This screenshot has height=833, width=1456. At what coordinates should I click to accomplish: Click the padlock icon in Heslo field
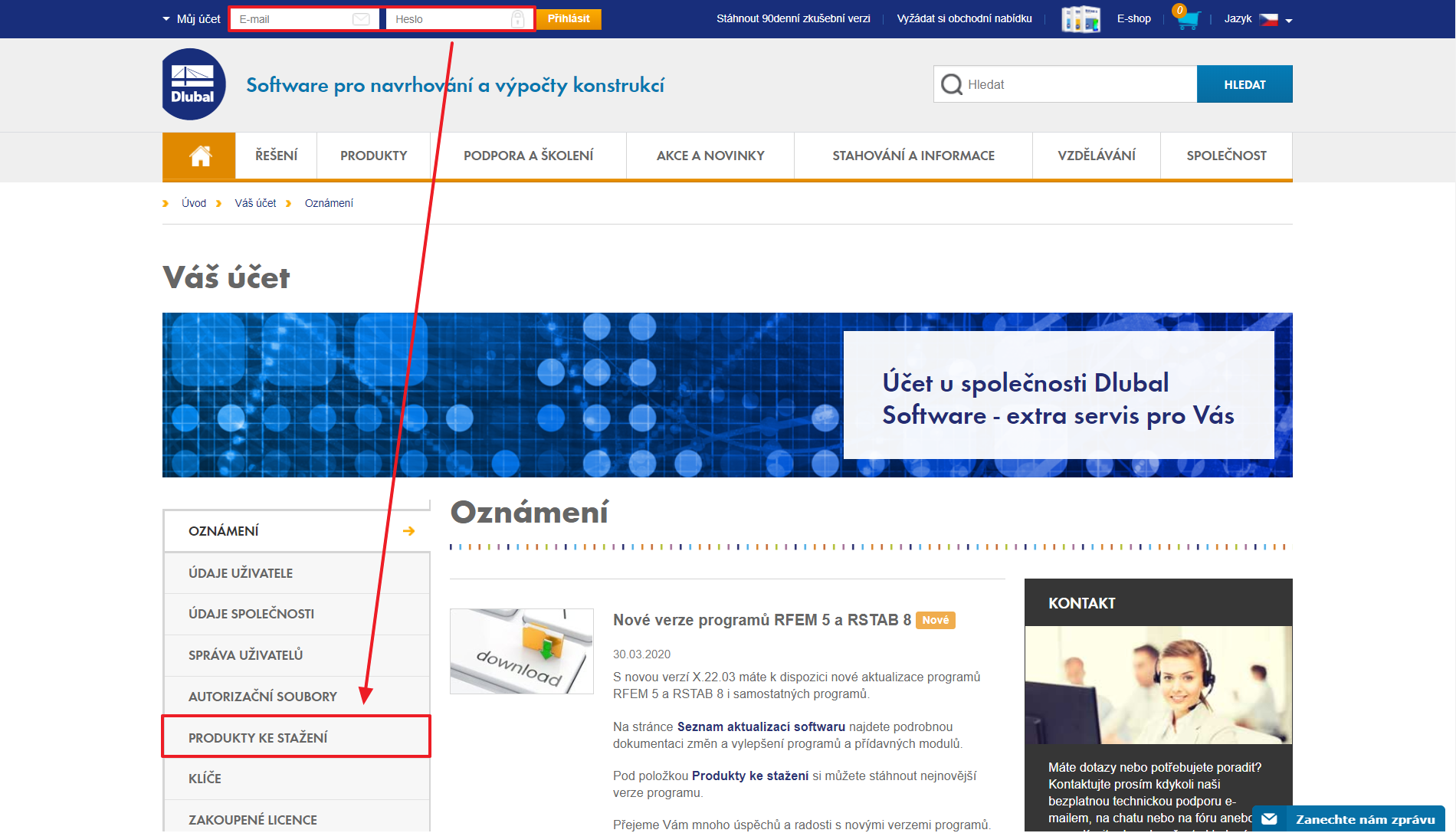518,19
